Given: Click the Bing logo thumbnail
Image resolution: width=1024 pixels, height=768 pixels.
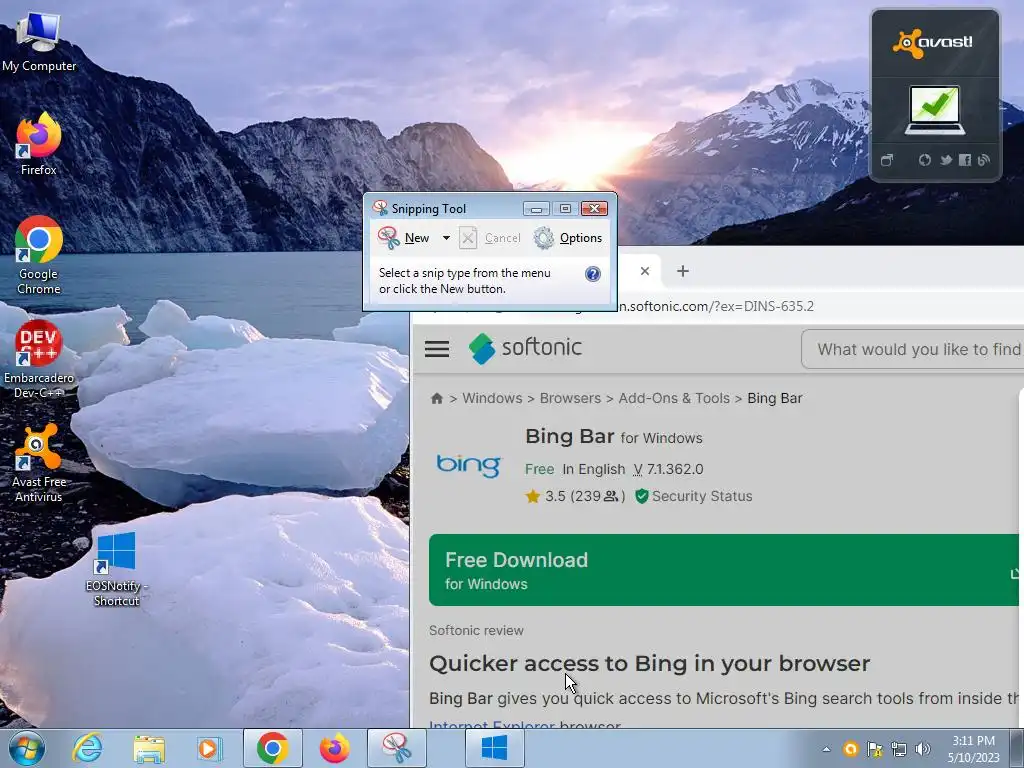Looking at the screenshot, I should click(469, 464).
